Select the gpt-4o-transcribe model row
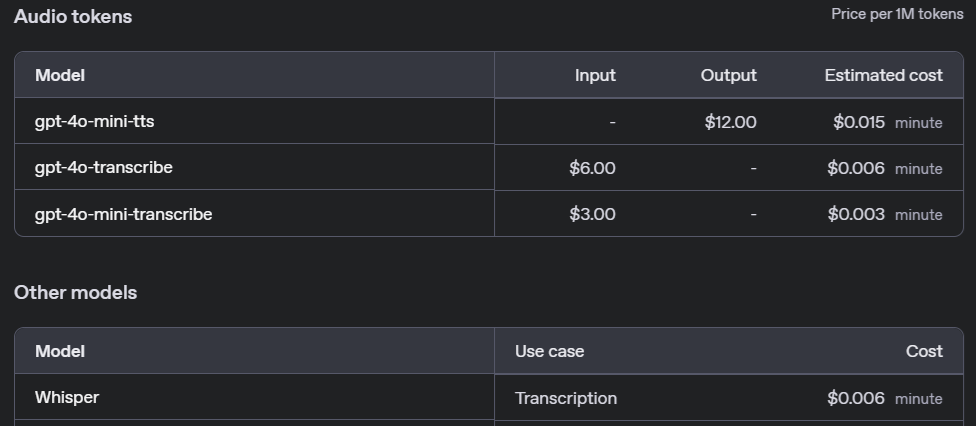The width and height of the screenshot is (976, 426). click(489, 168)
